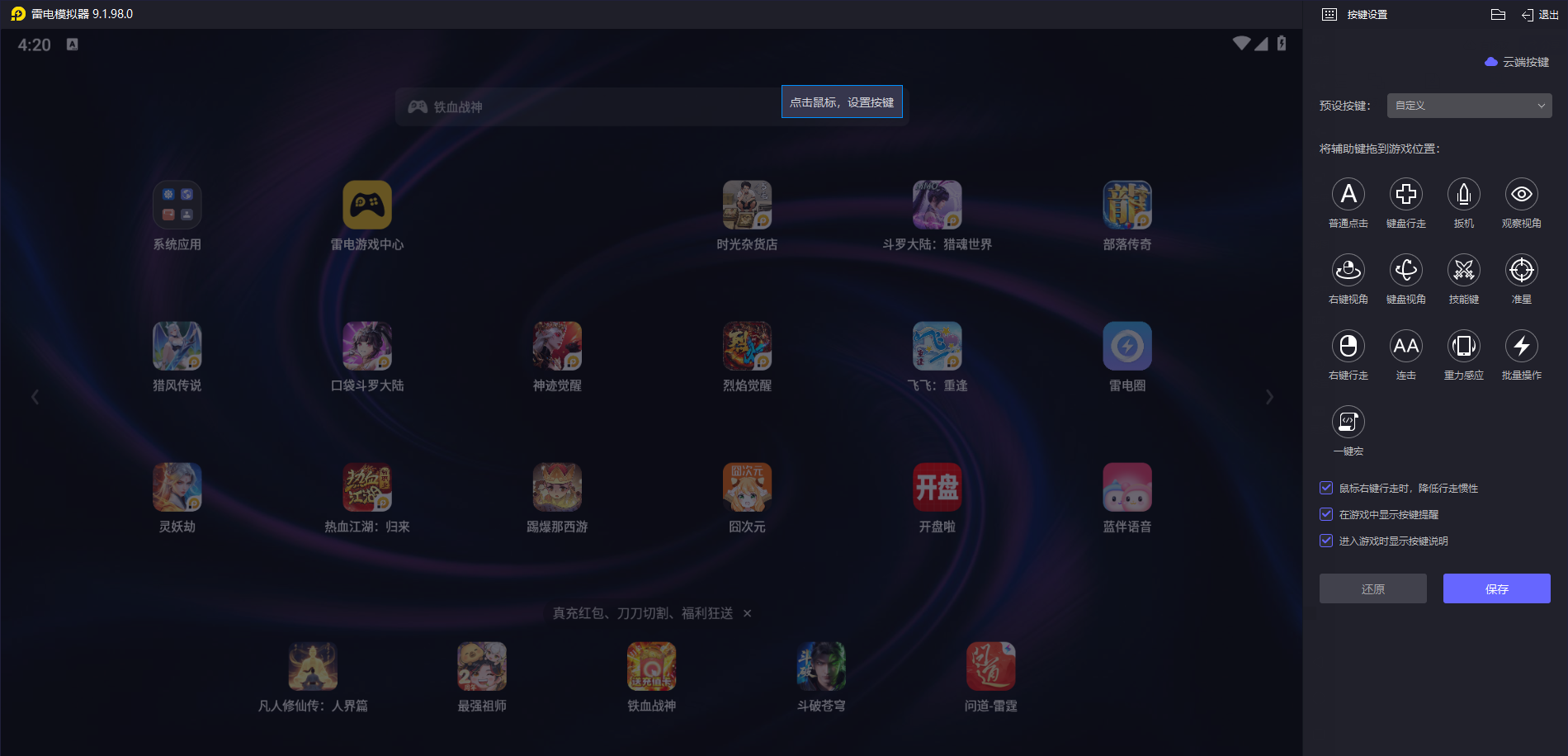Open recommended game 铁血战神

click(x=651, y=666)
